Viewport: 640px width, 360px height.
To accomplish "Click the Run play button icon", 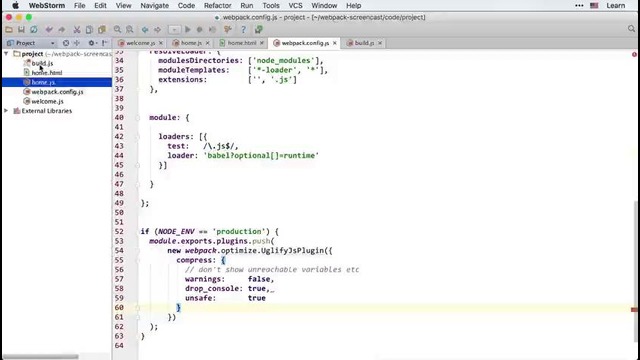I will tap(188, 29).
